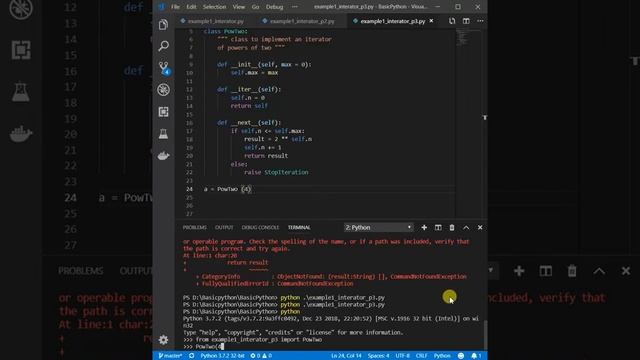Screen dimensions: 640x360
Task: Change line endings via 'CRLF'
Action: (422, 356)
